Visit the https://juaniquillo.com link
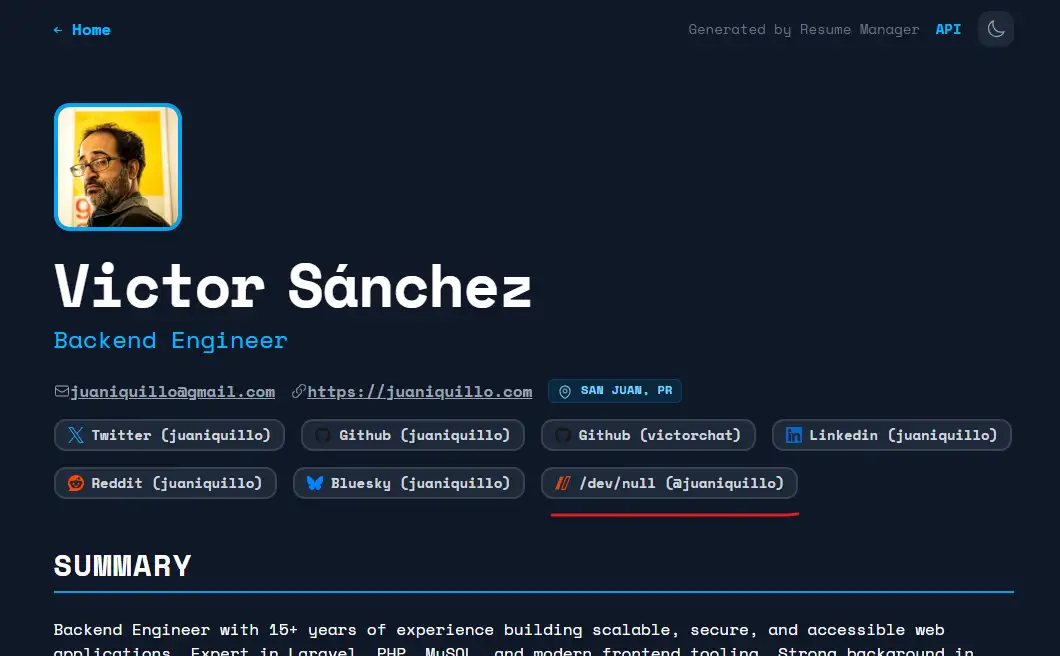The image size is (1060, 656). click(x=420, y=392)
